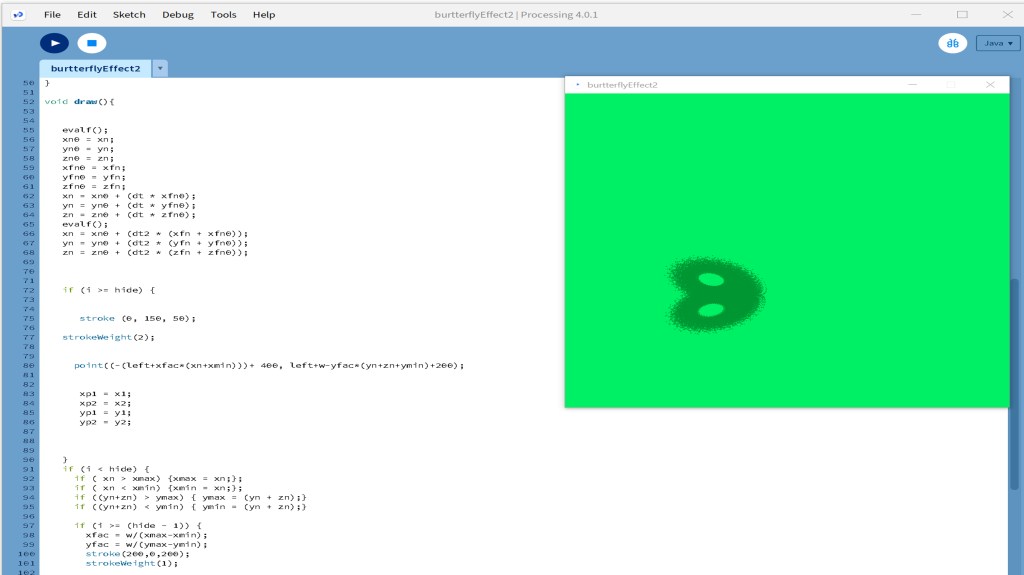The image size is (1024, 575).
Task: Open the Help menu
Action: pos(264,15)
